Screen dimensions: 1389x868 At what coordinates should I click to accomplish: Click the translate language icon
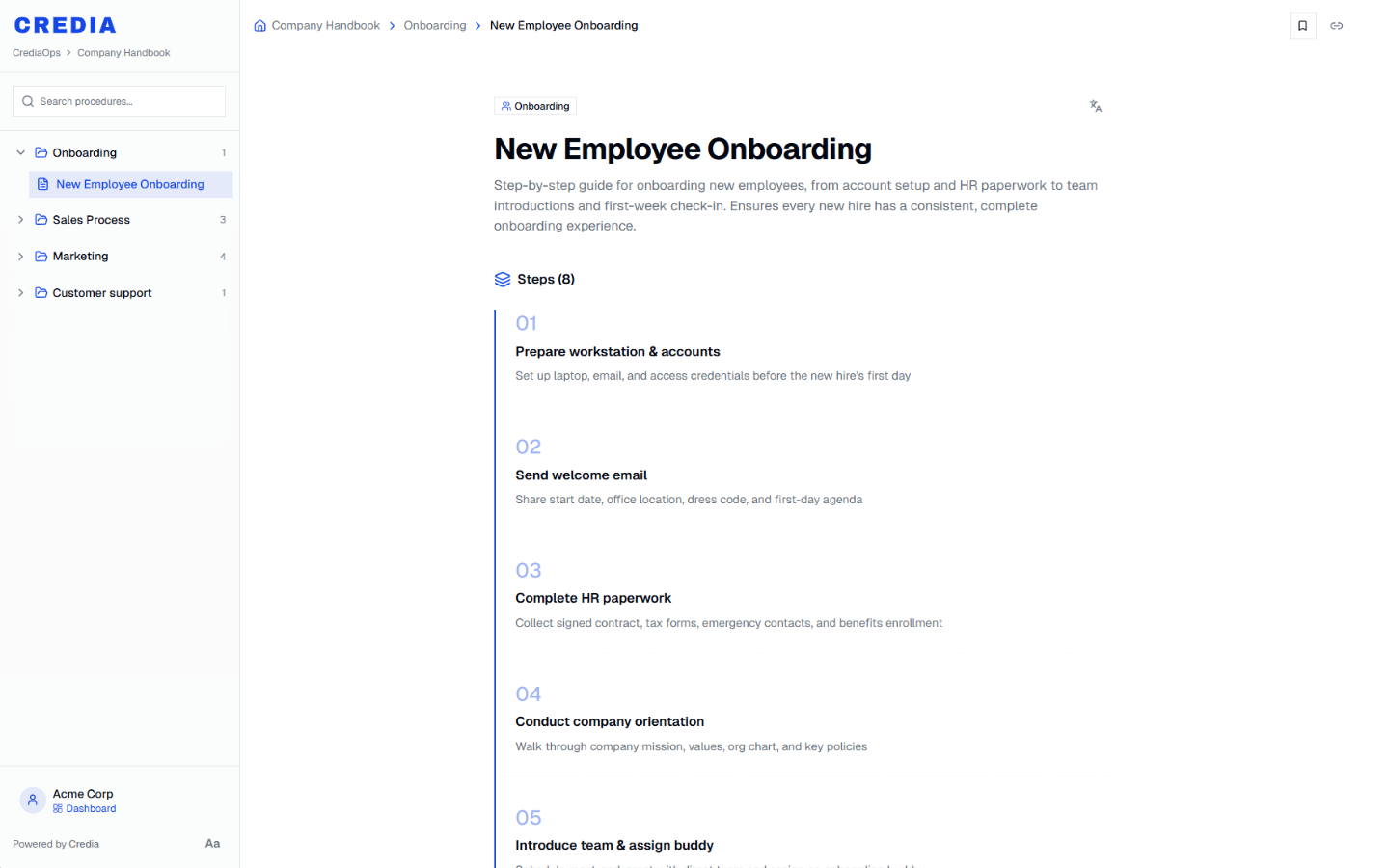click(x=1095, y=106)
